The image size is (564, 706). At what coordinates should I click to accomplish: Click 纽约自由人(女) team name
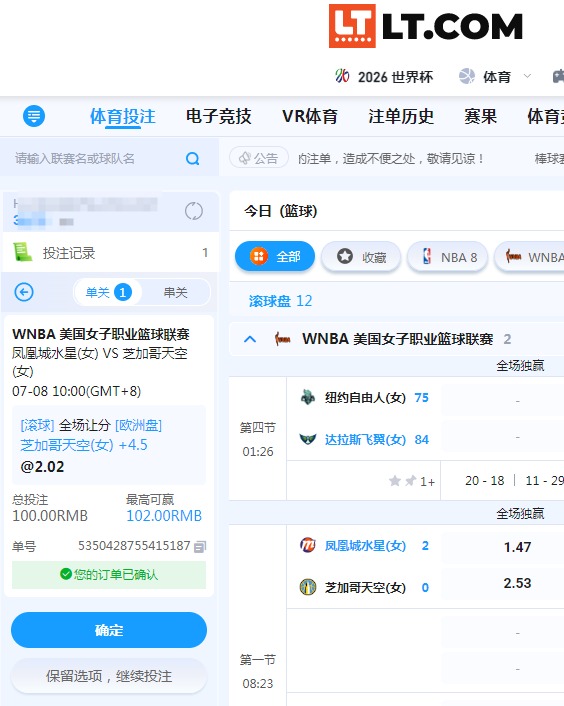[365, 398]
